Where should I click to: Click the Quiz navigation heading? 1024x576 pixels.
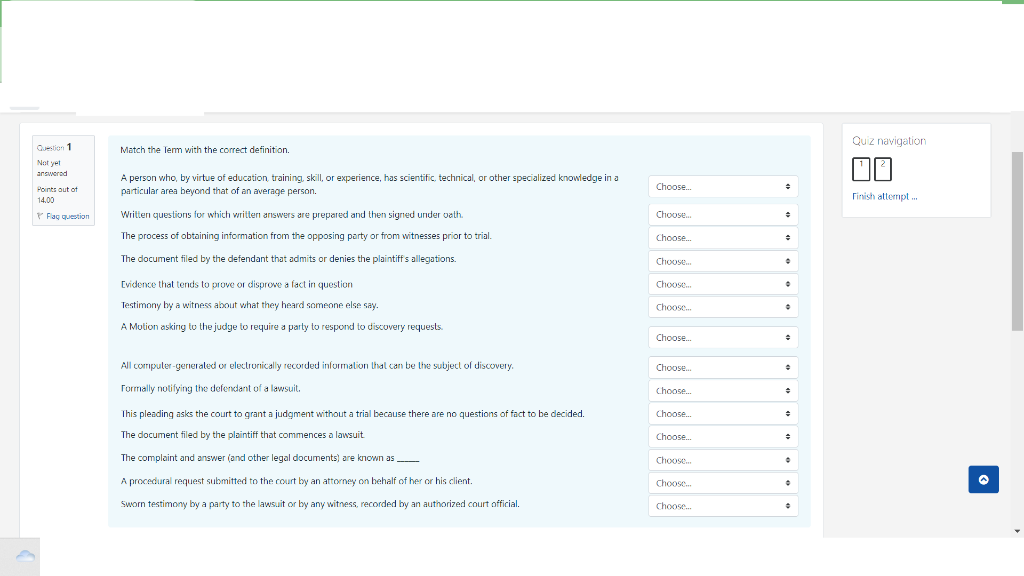(889, 141)
